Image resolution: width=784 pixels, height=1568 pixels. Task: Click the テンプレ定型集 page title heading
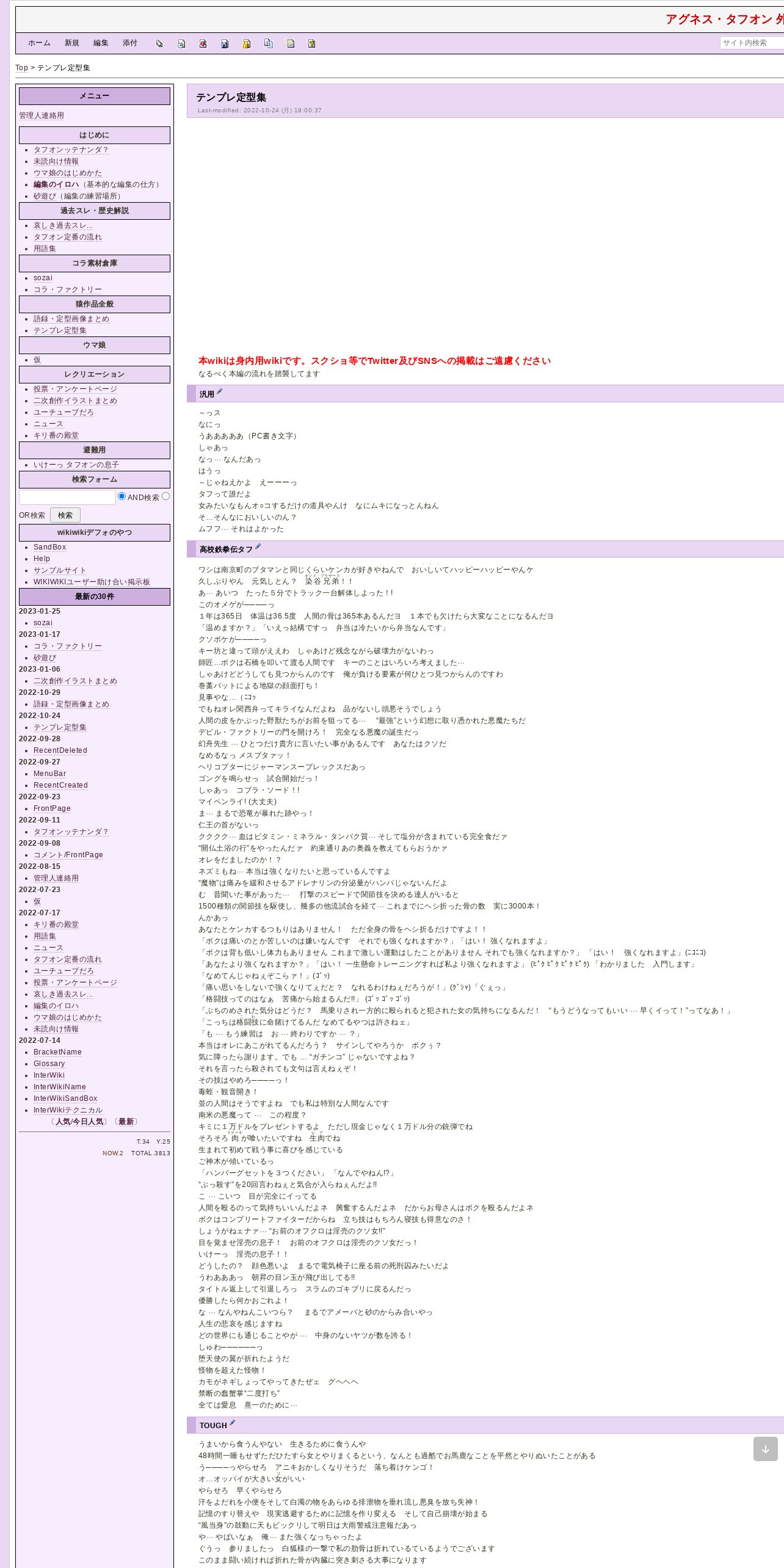[x=231, y=97]
